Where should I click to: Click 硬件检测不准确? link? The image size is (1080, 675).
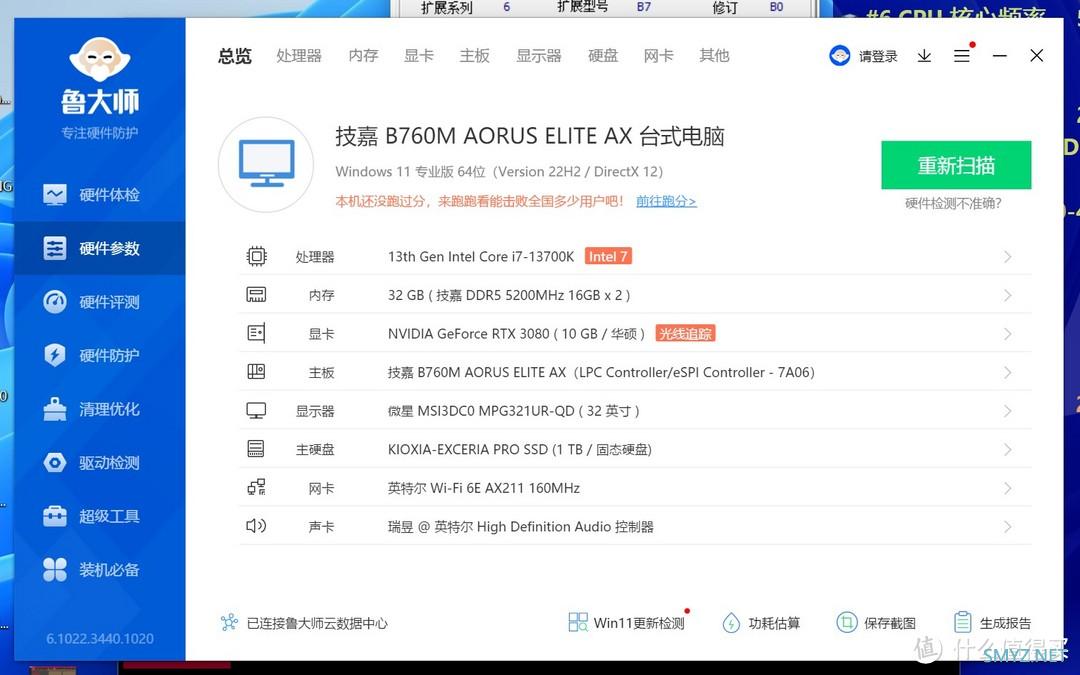[x=953, y=203]
